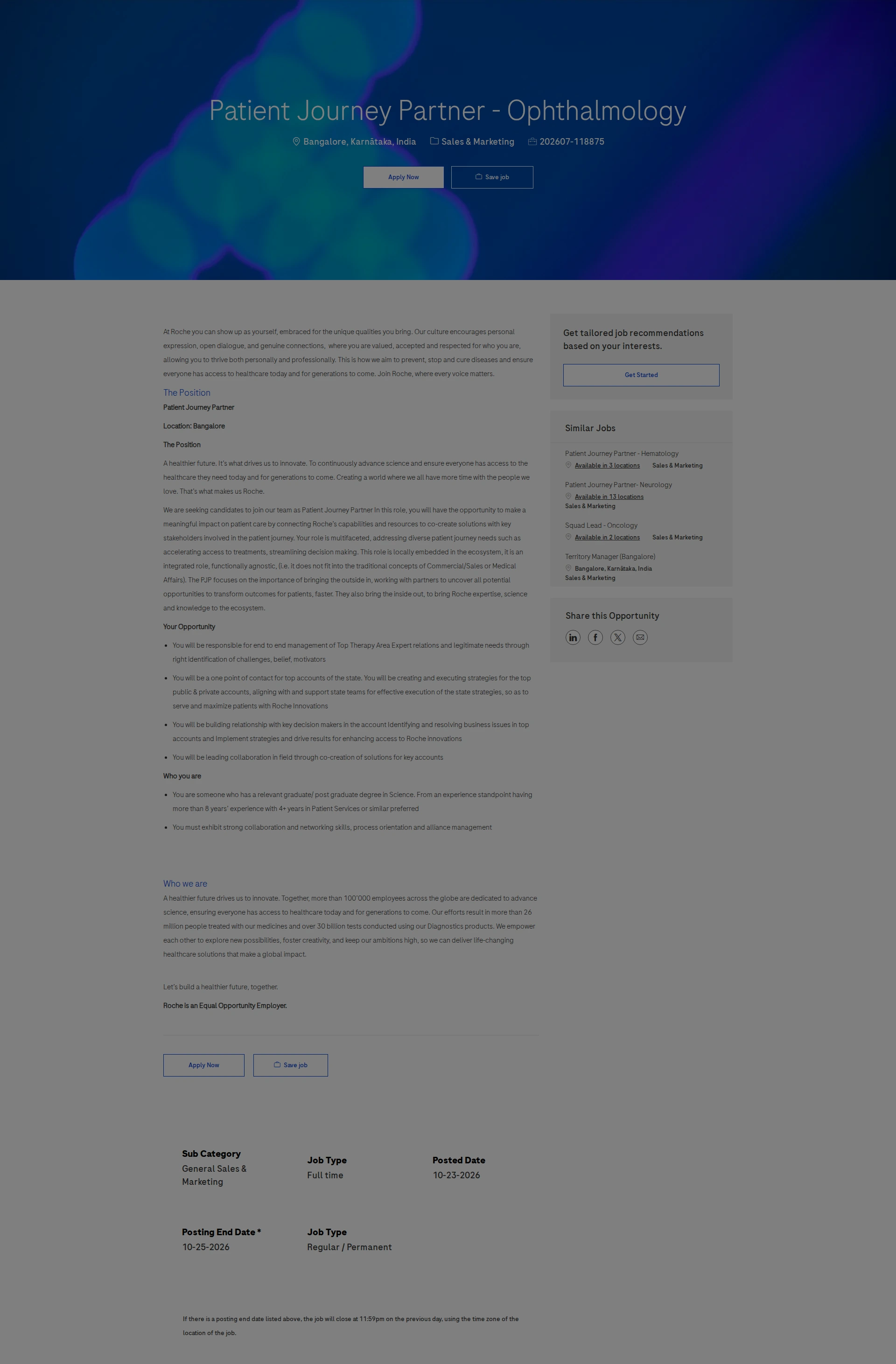The image size is (896, 1364).
Task: Click the pin icon beside Neurology locations
Action: [568, 497]
